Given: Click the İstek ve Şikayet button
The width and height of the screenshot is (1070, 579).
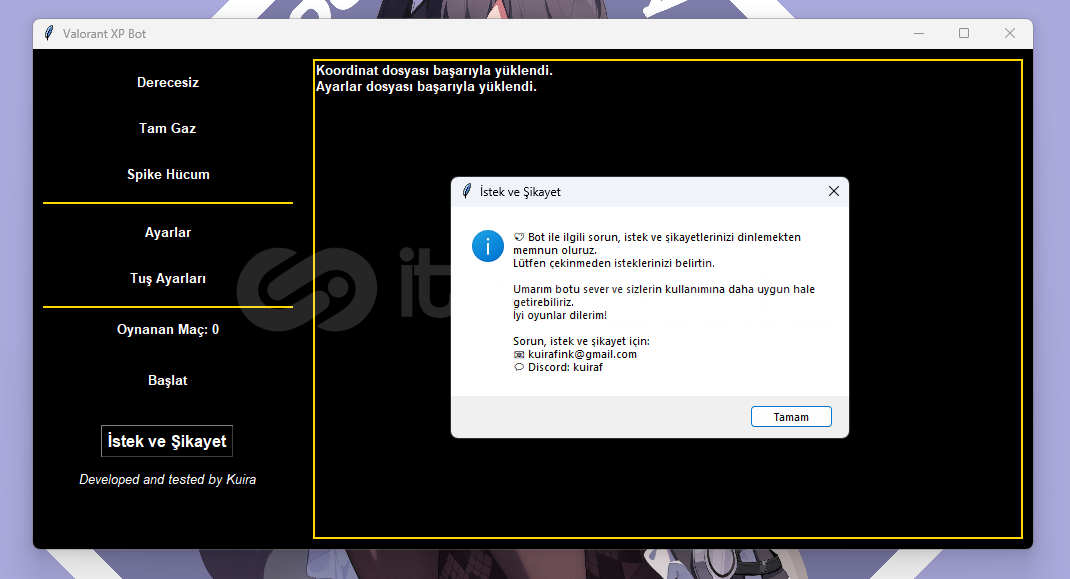Looking at the screenshot, I should click(167, 441).
